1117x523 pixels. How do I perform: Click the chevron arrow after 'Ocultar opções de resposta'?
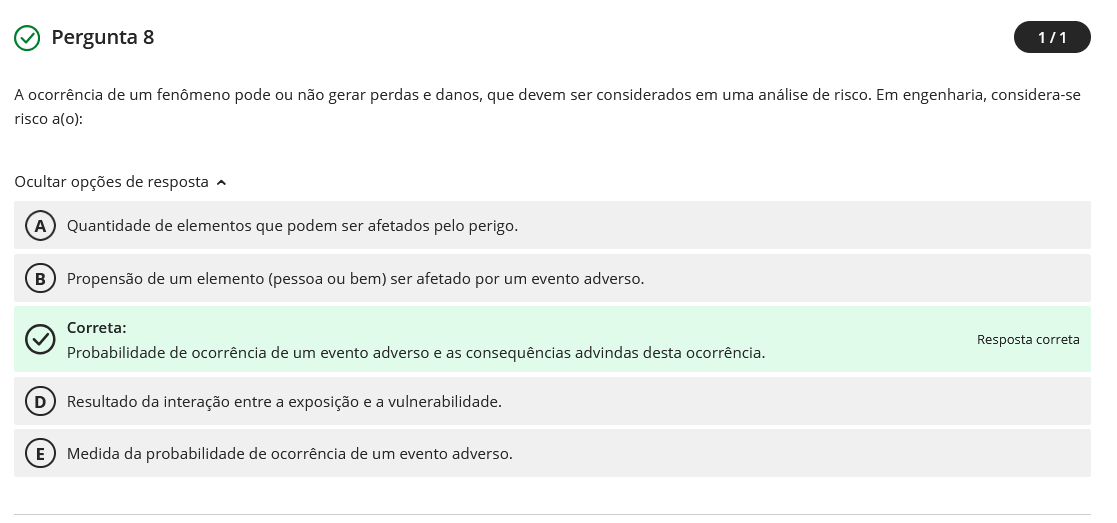(x=221, y=183)
